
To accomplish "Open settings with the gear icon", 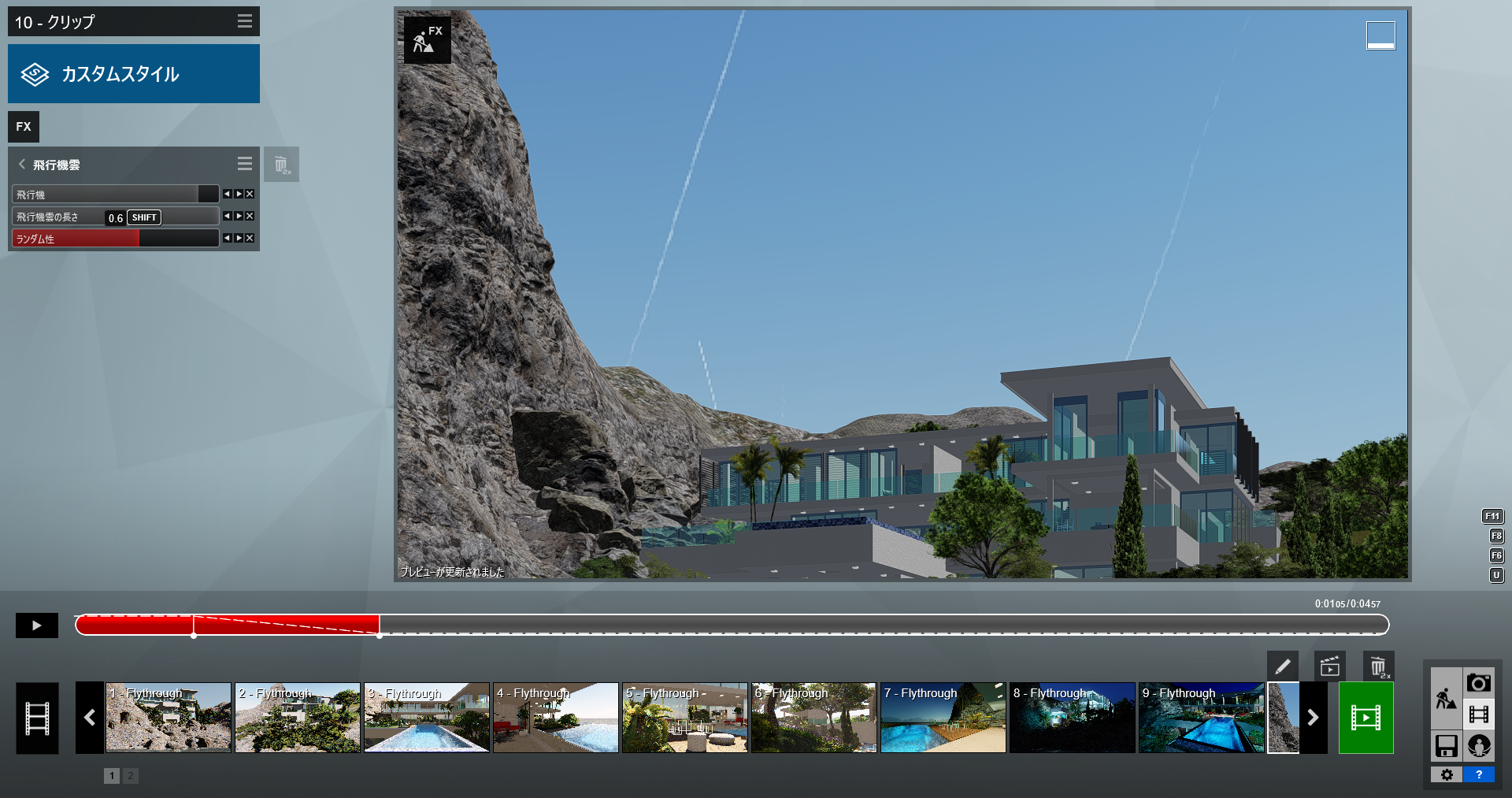I will click(1447, 775).
